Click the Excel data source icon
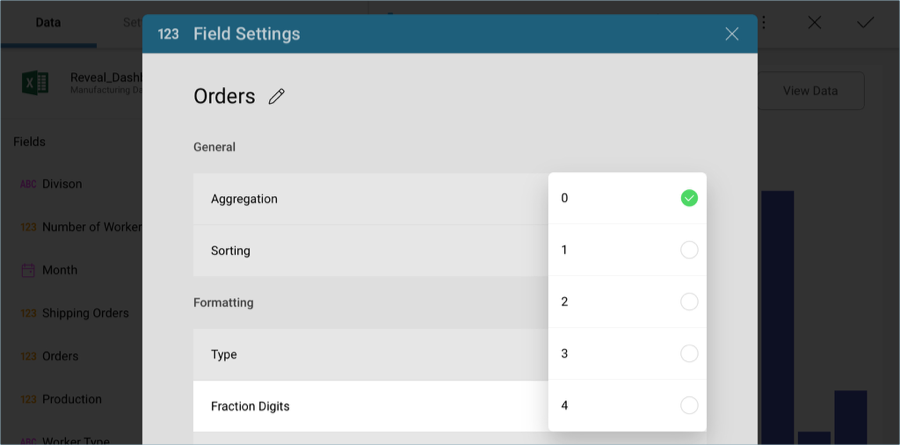 (x=35, y=83)
